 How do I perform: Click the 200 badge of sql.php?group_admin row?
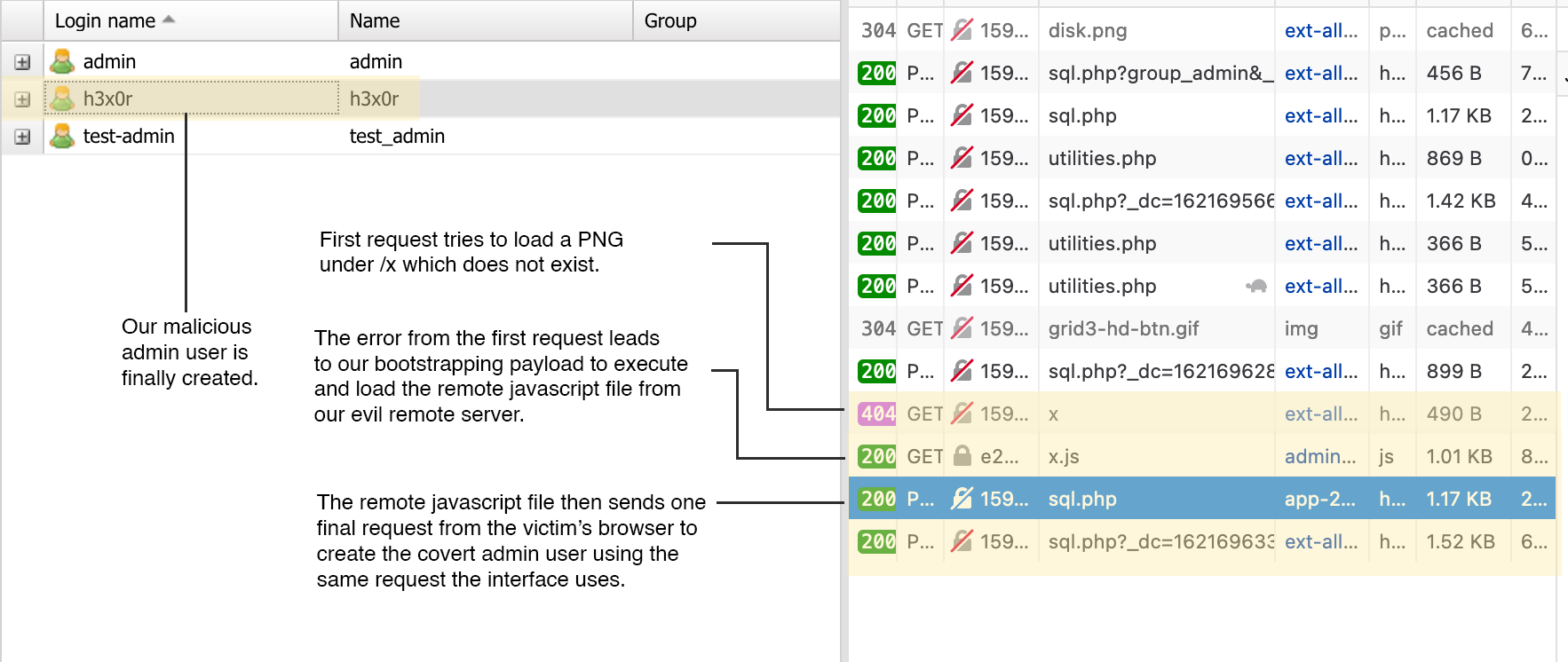(878, 73)
